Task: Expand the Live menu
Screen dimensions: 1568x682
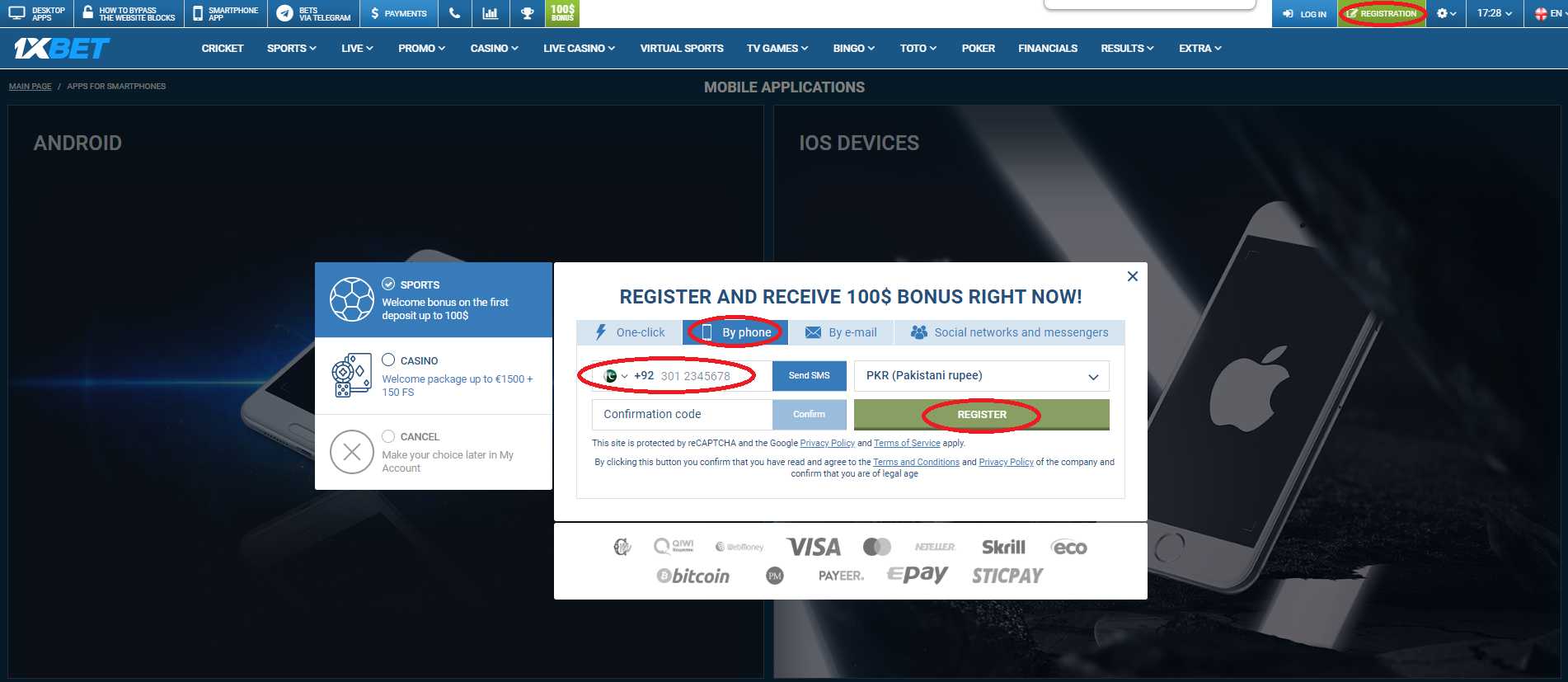Action: (x=357, y=49)
